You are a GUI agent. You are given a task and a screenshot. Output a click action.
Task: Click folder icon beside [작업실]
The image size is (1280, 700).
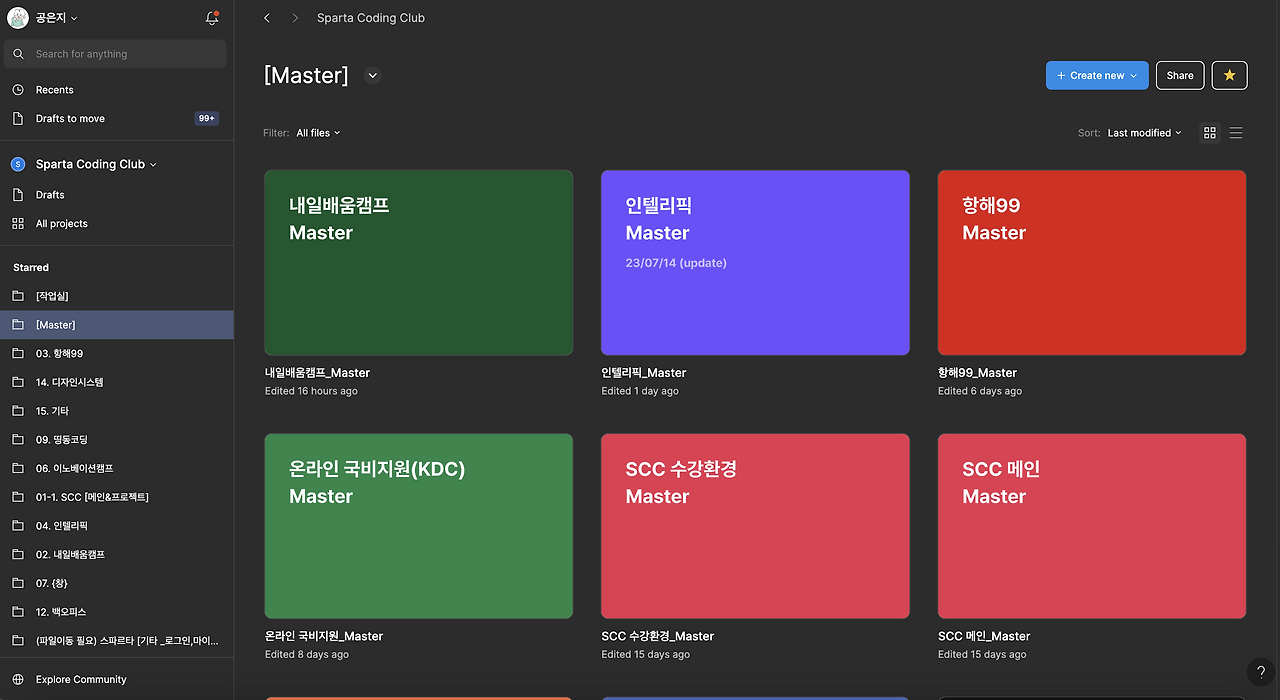click(x=18, y=296)
